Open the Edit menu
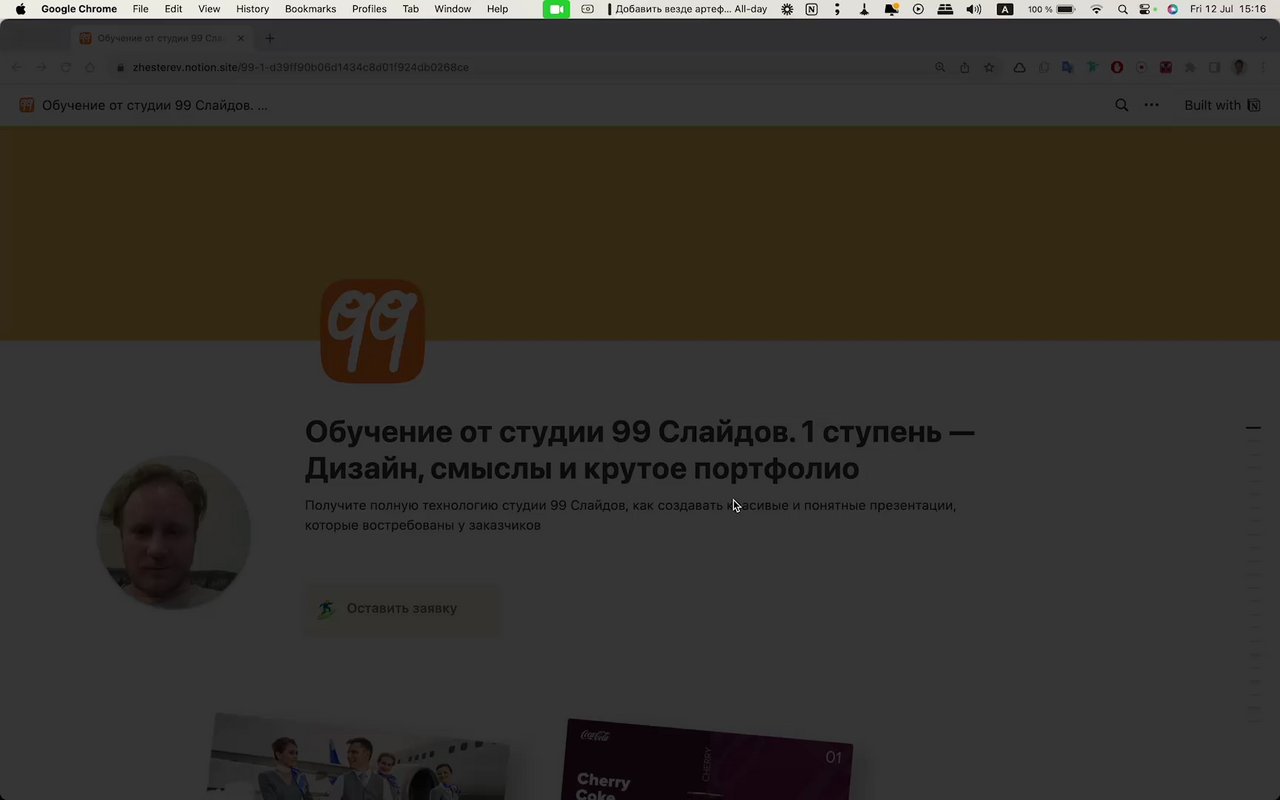This screenshot has height=800, width=1280. click(x=174, y=9)
